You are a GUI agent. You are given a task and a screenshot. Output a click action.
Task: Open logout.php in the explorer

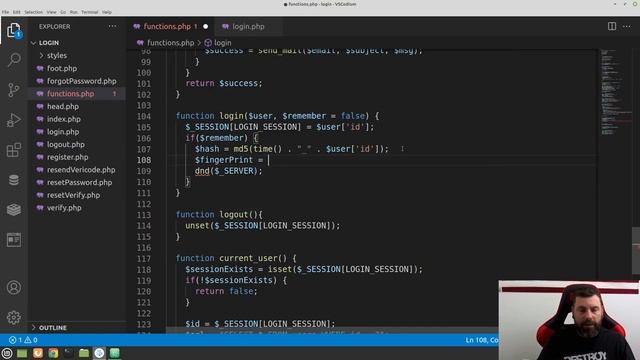(x=66, y=144)
